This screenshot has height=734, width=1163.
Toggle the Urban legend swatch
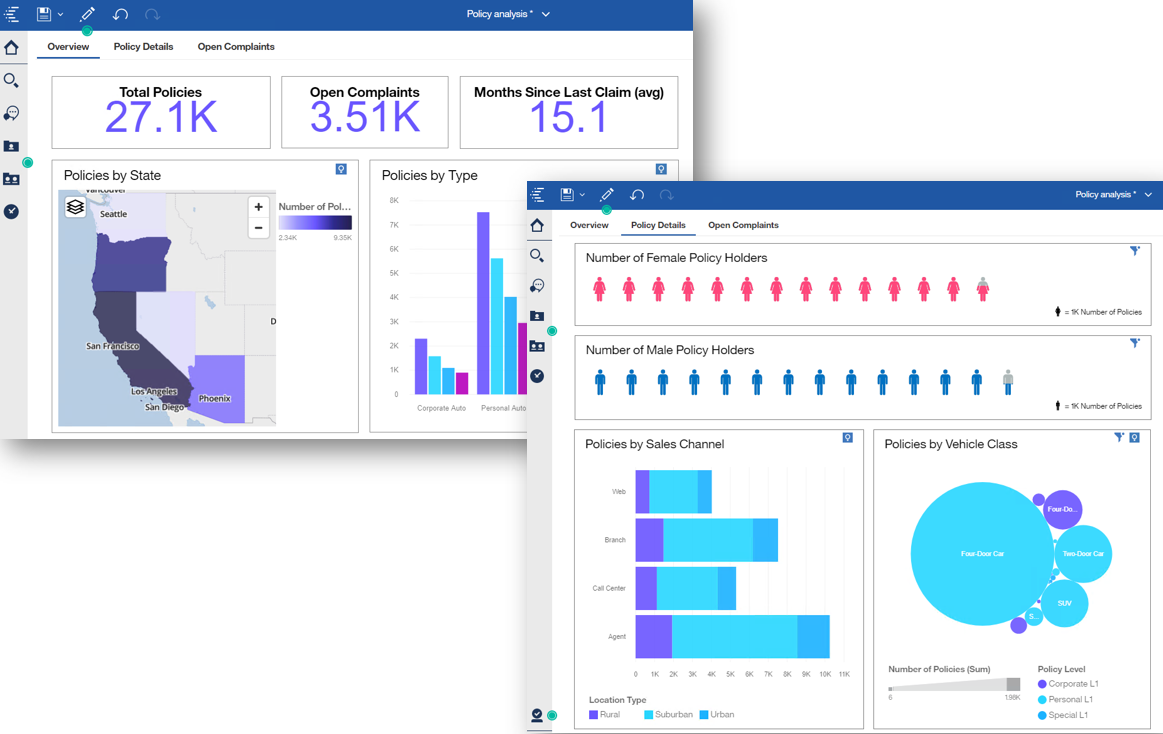(x=704, y=715)
